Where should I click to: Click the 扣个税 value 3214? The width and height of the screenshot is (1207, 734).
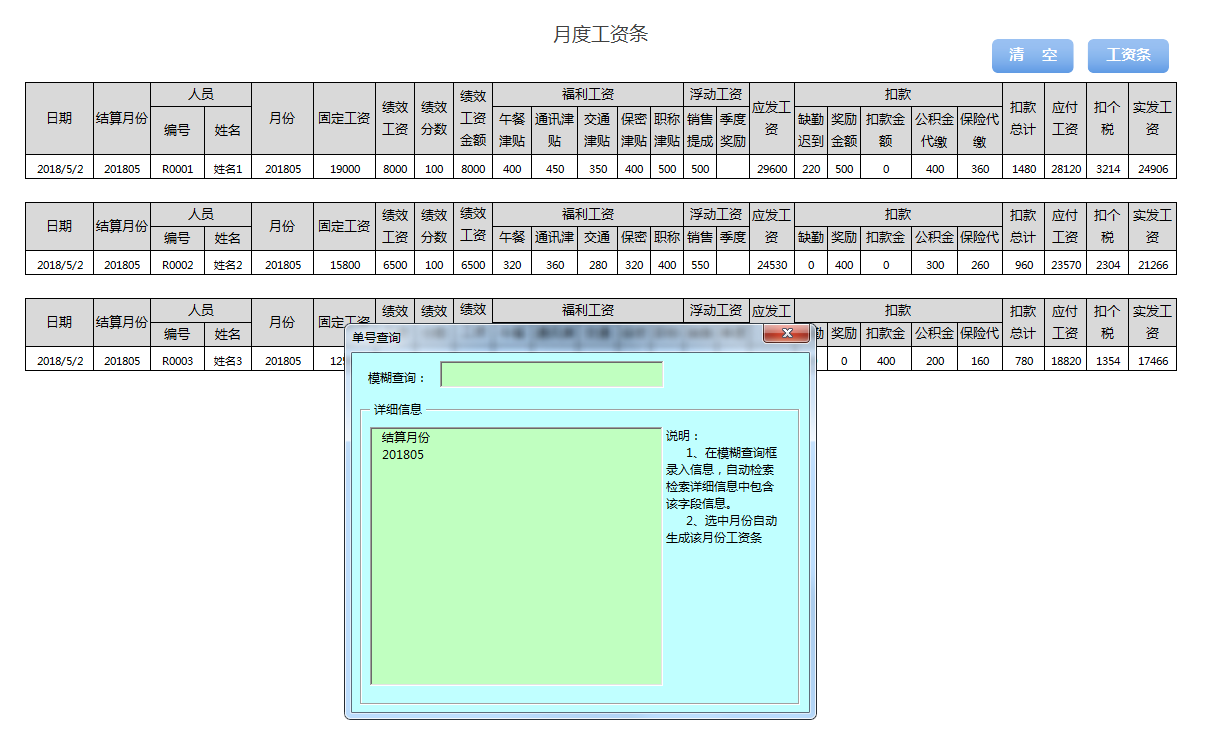(1106, 168)
